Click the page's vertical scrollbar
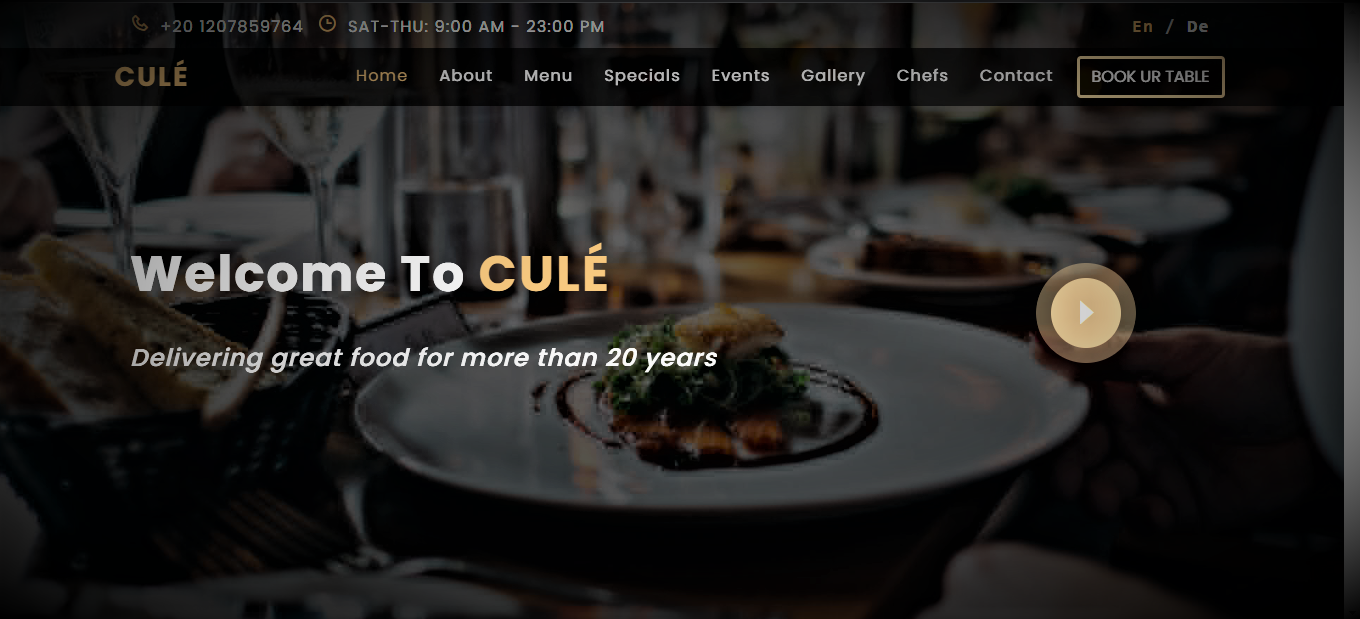 click(1351, 309)
